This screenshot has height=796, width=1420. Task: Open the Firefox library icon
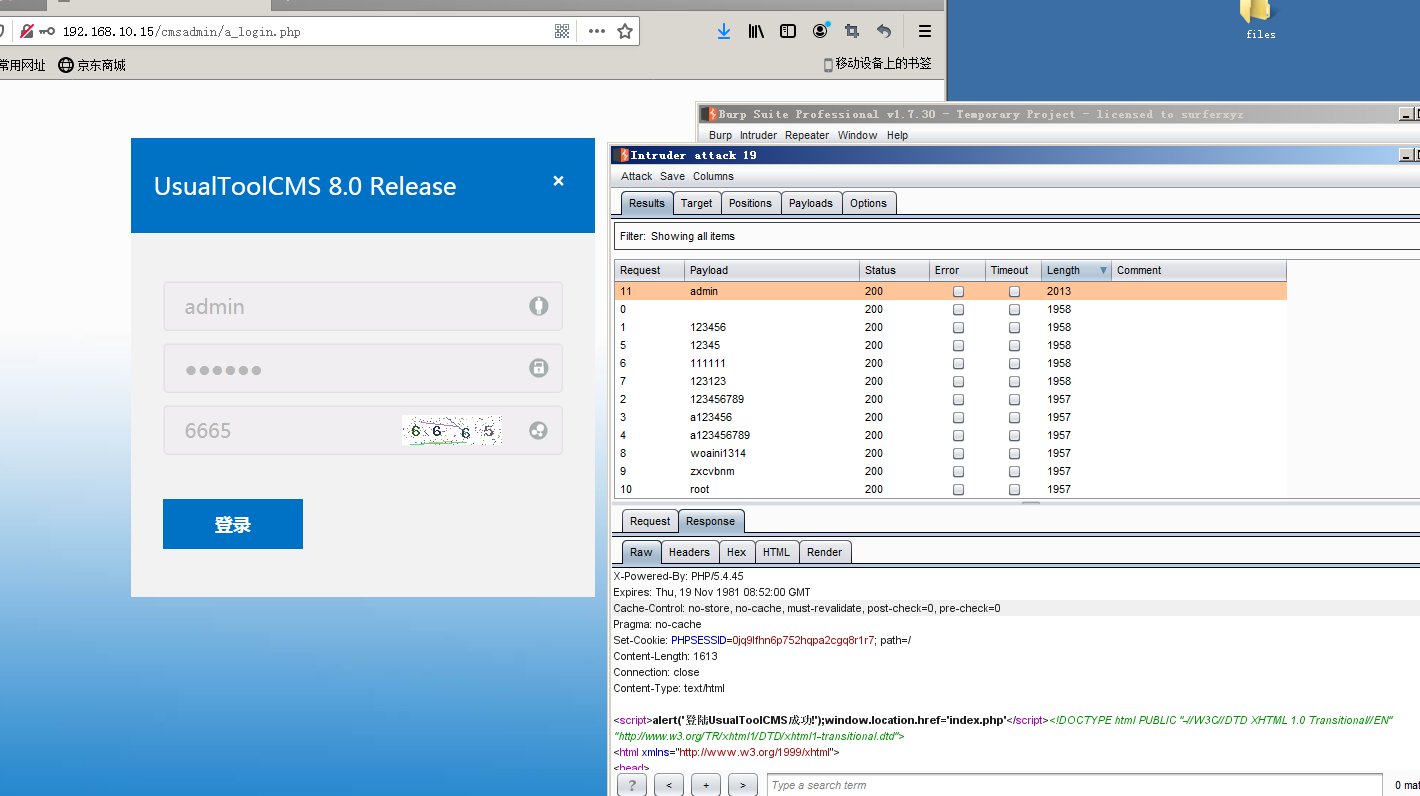coord(756,31)
